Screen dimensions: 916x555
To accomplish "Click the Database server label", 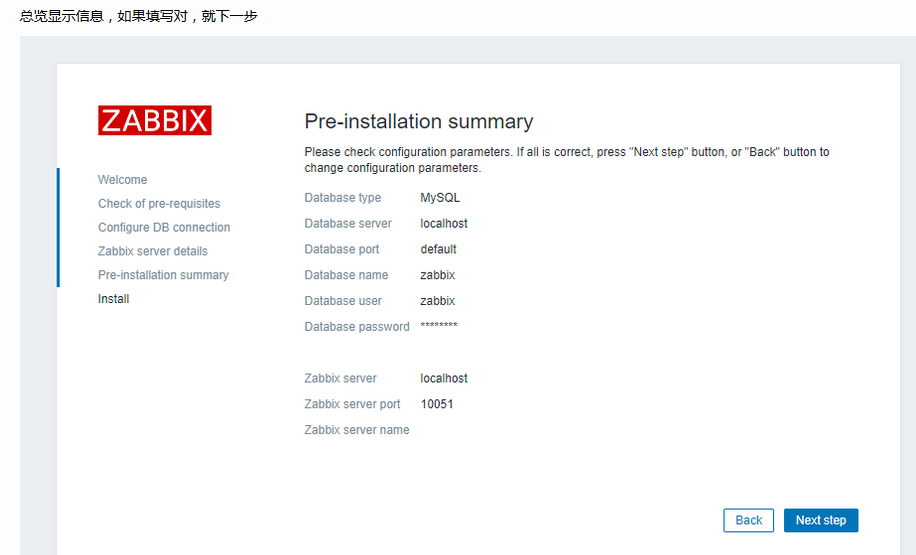I will coord(348,223).
